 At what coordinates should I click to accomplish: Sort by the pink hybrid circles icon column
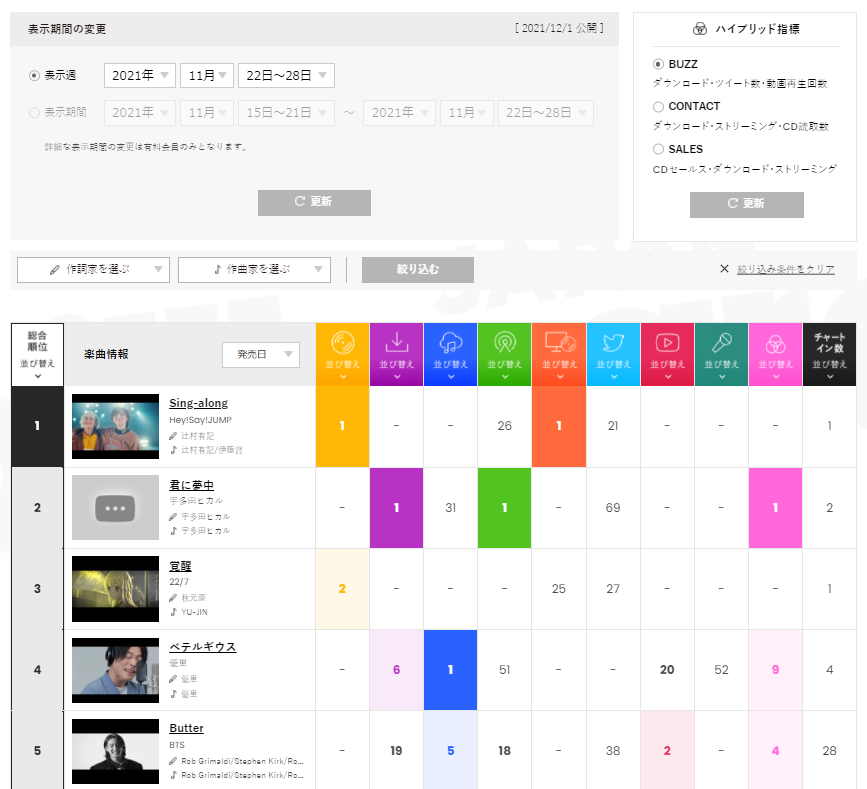click(x=775, y=354)
